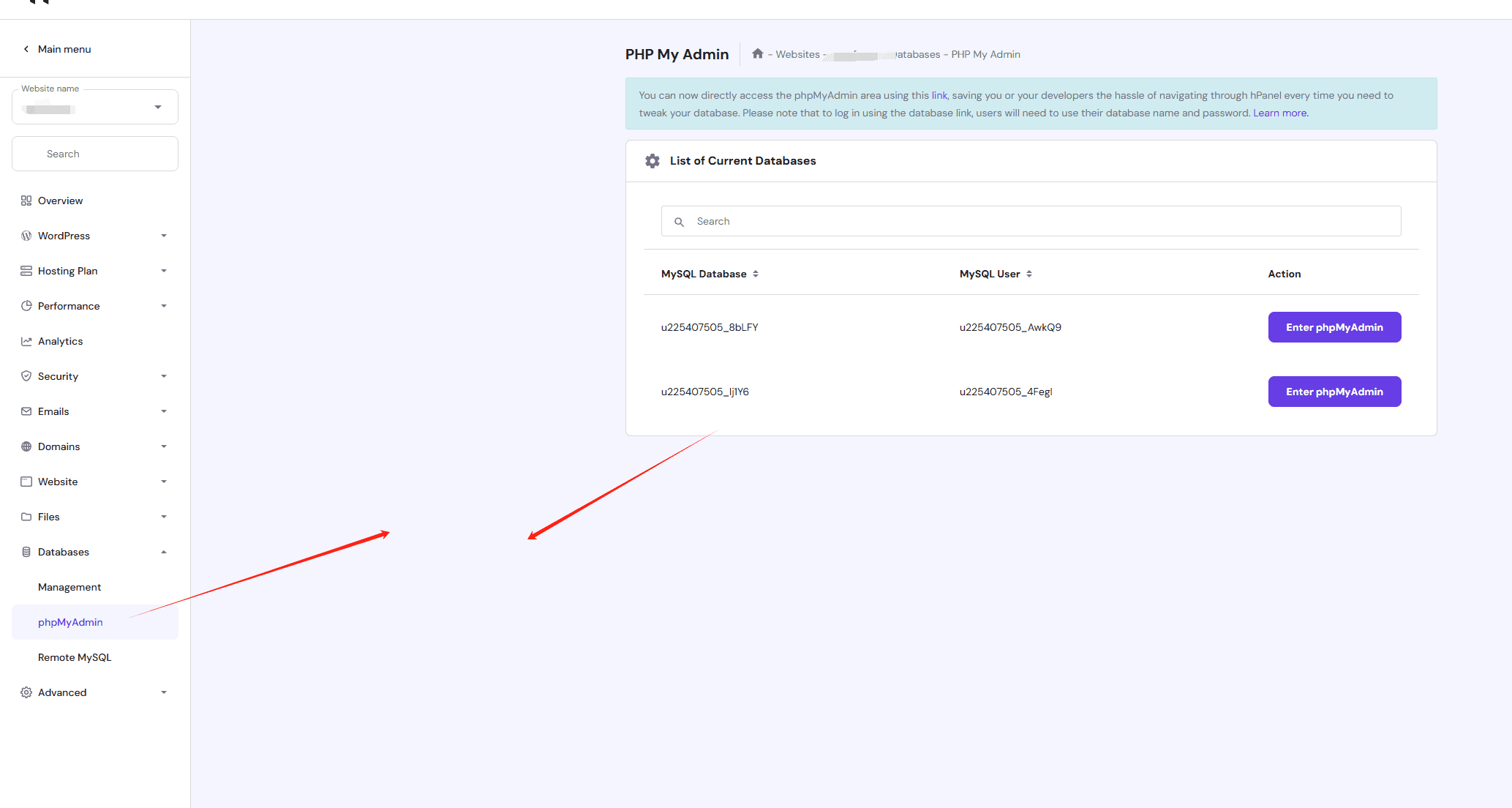
Task: Open Management under Databases
Action: pyautogui.click(x=69, y=587)
